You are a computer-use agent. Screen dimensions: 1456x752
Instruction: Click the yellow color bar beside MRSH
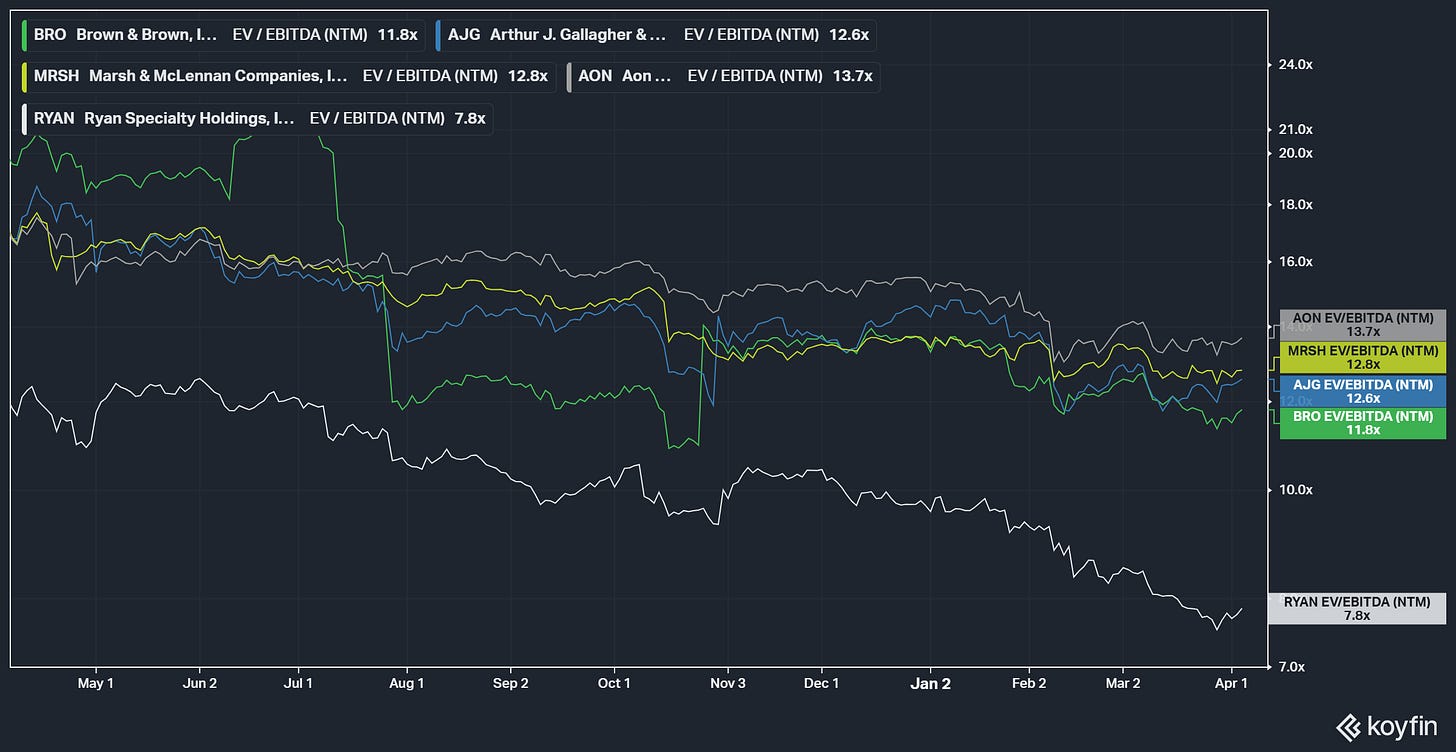[24, 76]
